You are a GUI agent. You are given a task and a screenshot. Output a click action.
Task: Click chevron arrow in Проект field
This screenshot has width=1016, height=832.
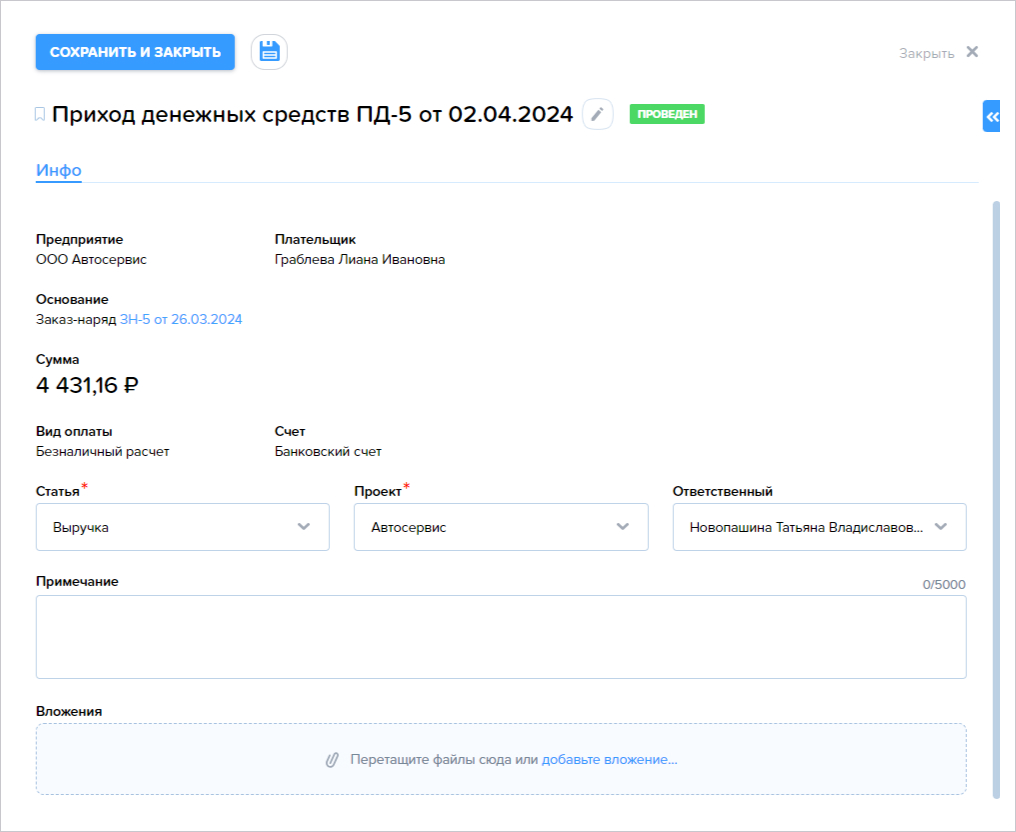click(622, 527)
